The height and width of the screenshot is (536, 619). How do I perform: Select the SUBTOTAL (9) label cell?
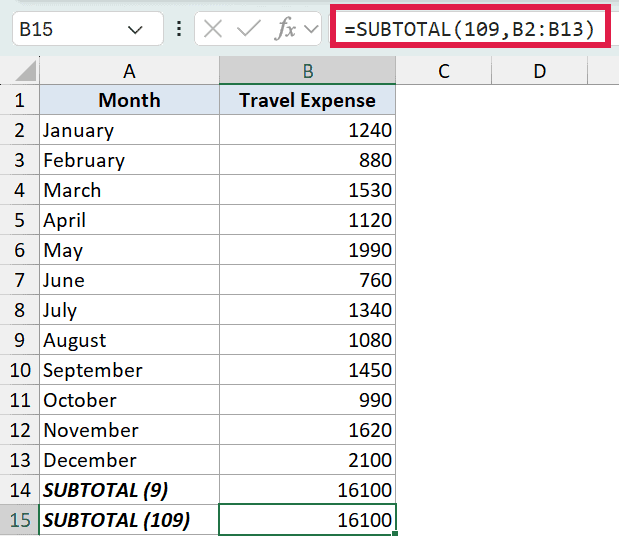click(x=129, y=490)
